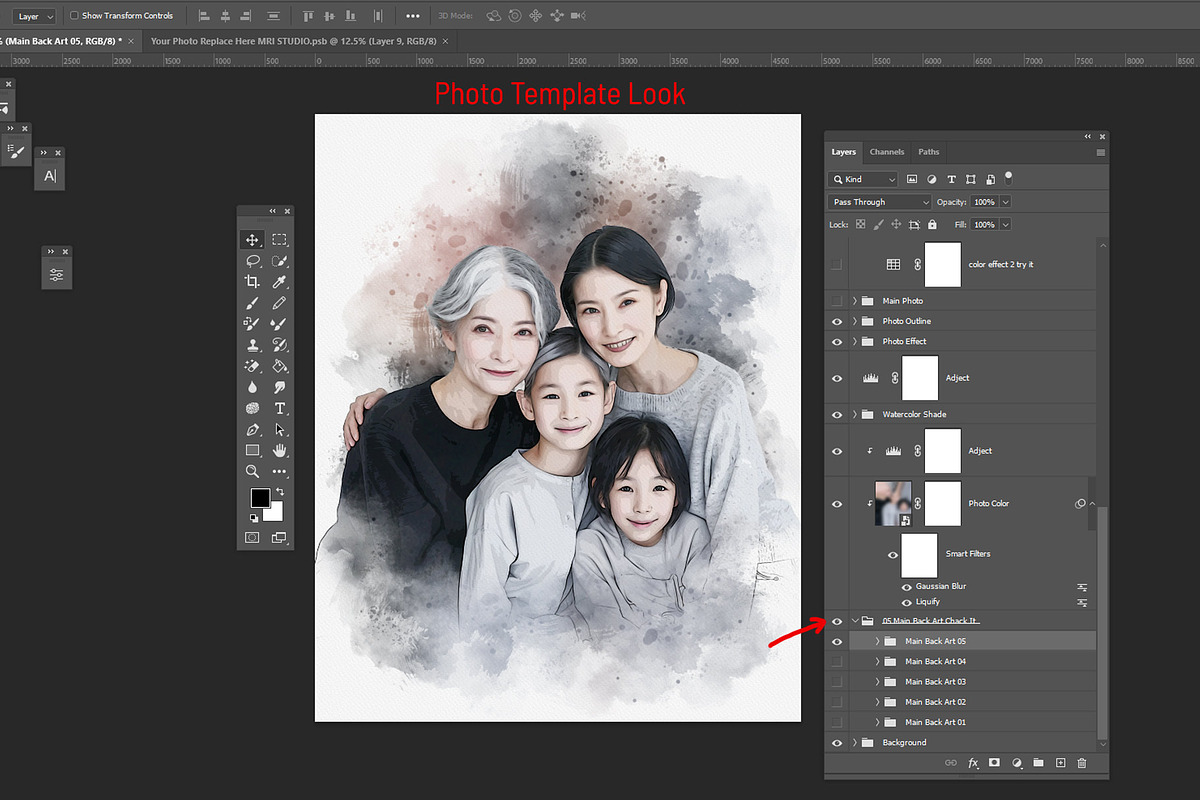Click the foreground color swatch
The height and width of the screenshot is (800, 1200).
pos(260,498)
